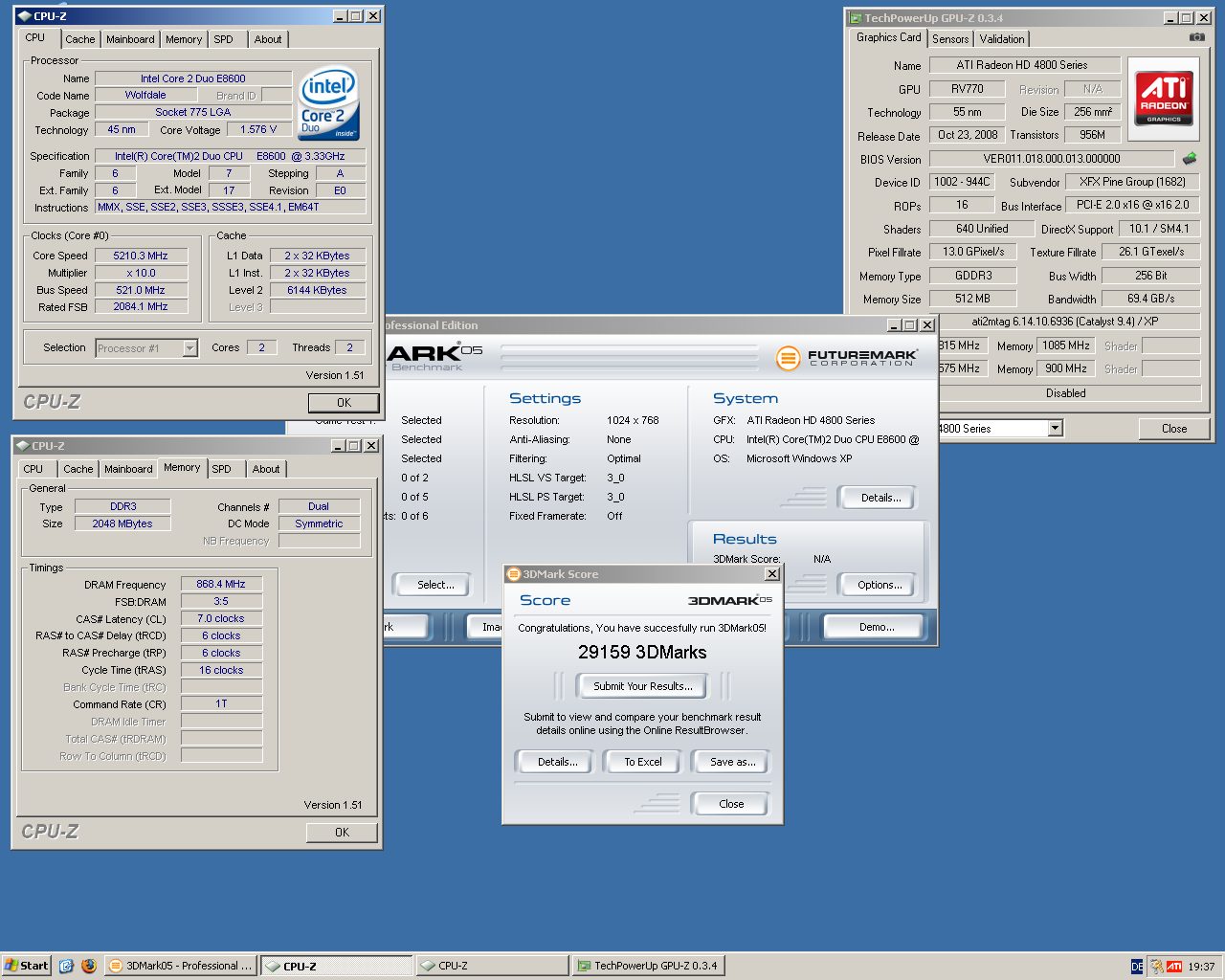Switch to TechPowerUp GPU-Z taskbar item
This screenshot has width=1225, height=980.
(x=648, y=966)
